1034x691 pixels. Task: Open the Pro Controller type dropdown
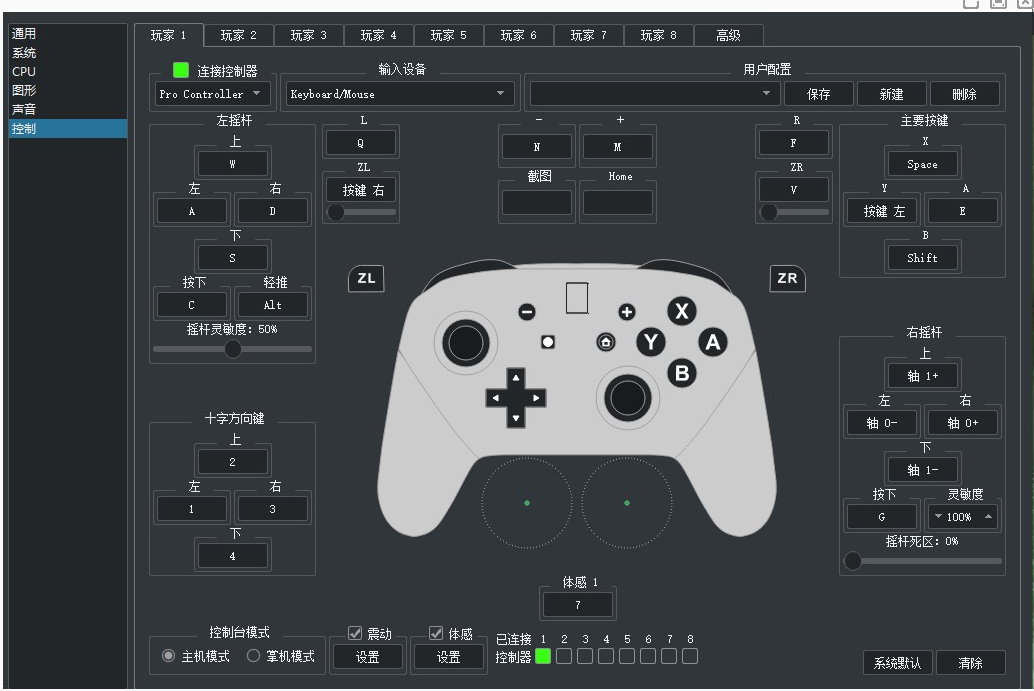(x=213, y=94)
